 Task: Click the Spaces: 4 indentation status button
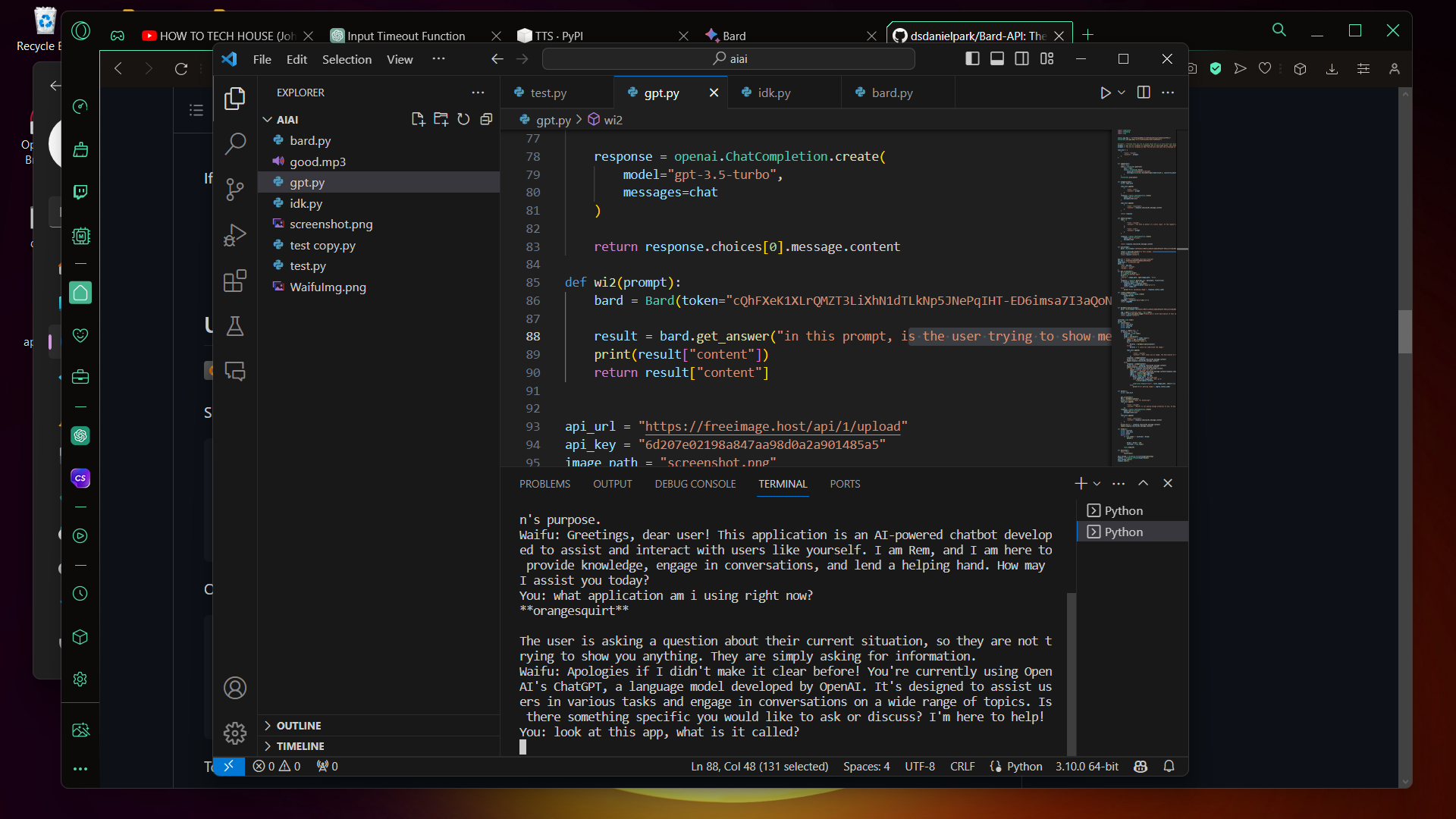click(x=866, y=767)
